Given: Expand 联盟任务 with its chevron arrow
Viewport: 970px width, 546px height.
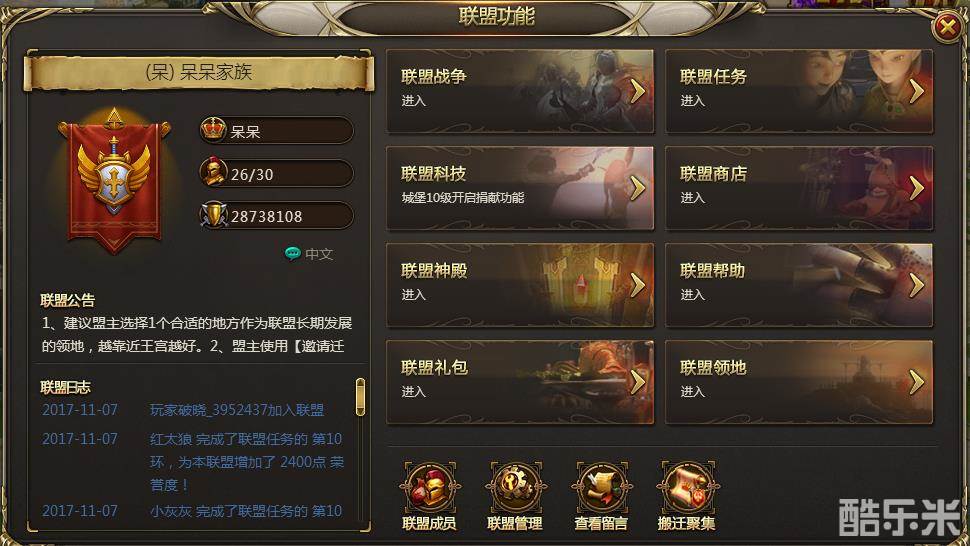Looking at the screenshot, I should coord(917,91).
